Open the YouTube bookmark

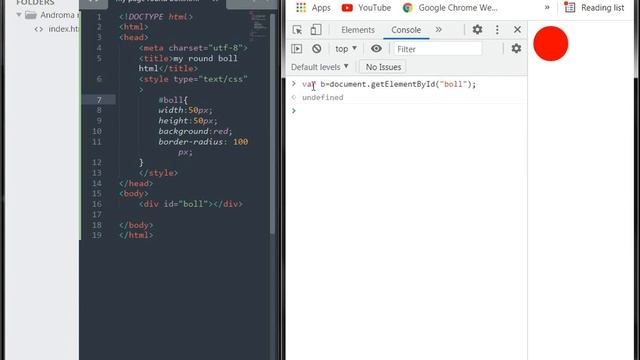[366, 7]
